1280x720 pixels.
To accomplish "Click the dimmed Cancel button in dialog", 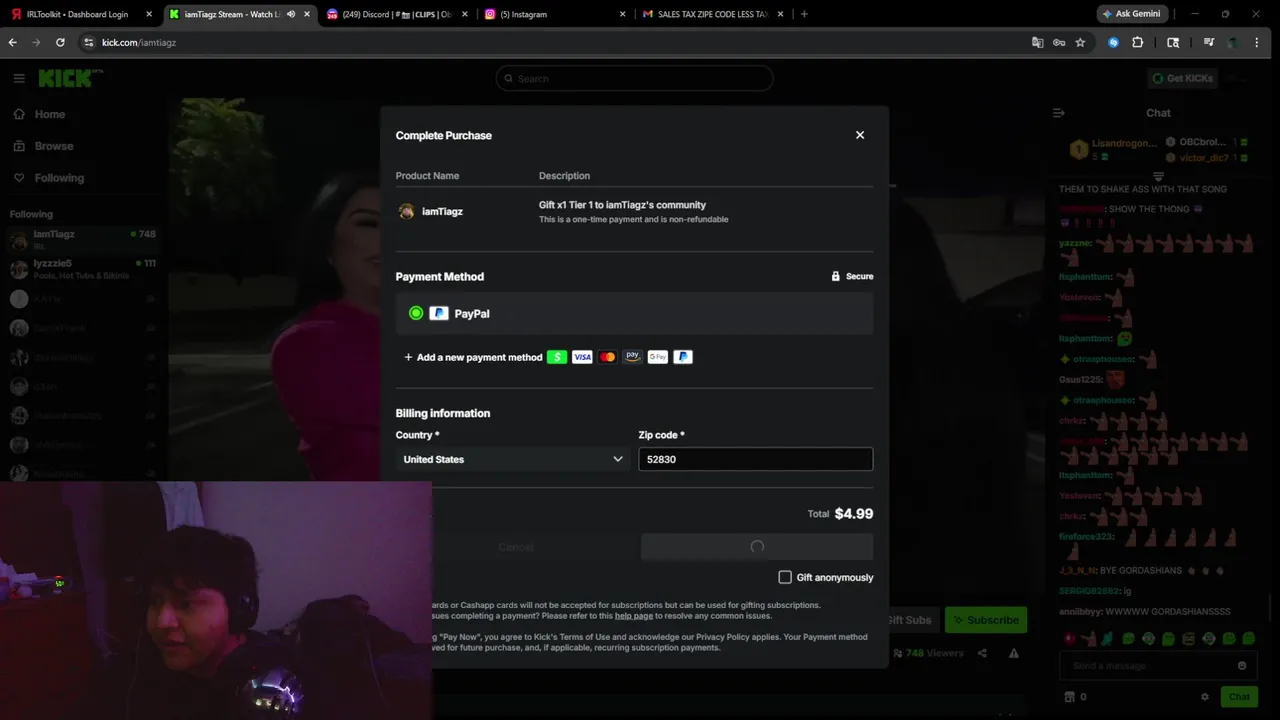I will (516, 547).
